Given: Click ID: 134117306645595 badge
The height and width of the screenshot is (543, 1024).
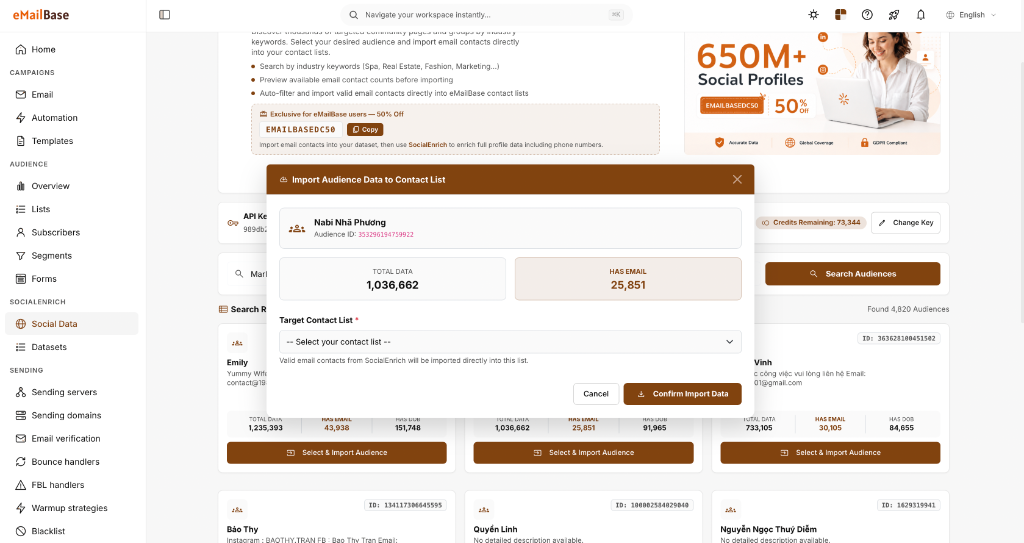Looking at the screenshot, I should click(406, 505).
